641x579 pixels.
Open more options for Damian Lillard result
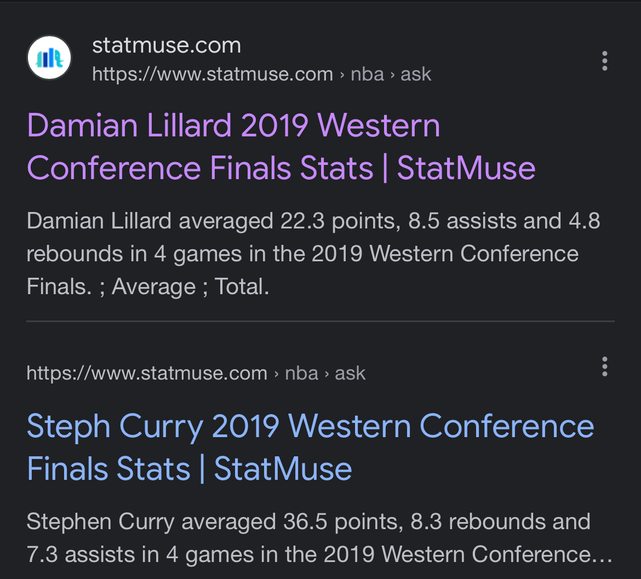coord(605,60)
